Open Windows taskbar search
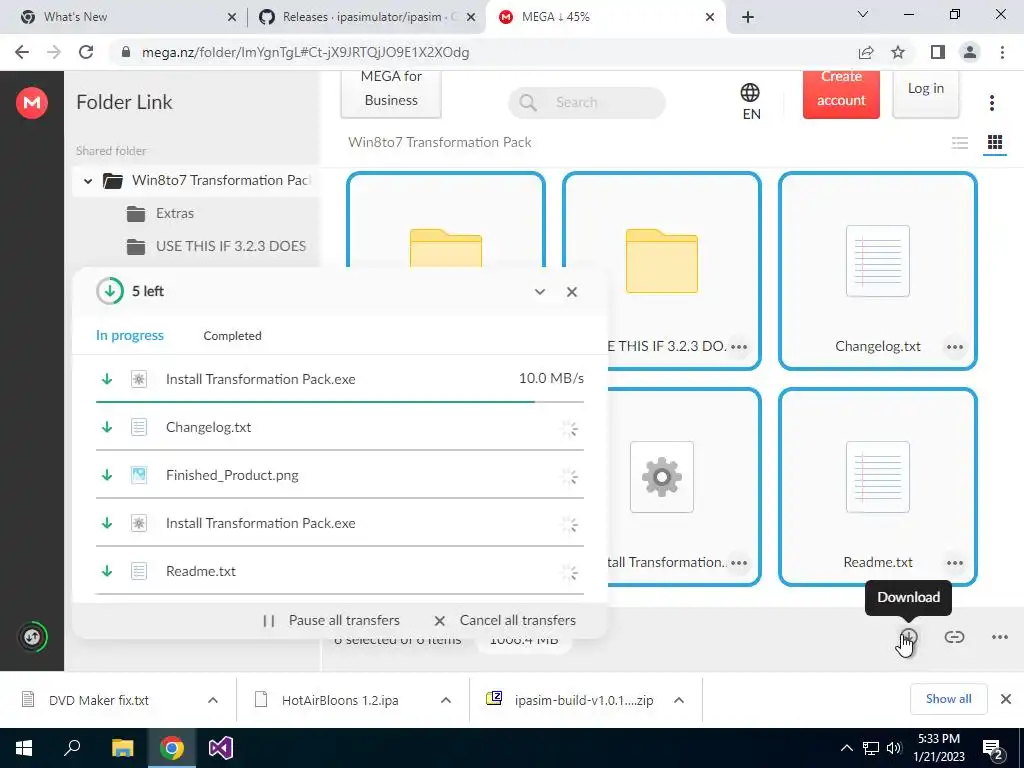 72,748
